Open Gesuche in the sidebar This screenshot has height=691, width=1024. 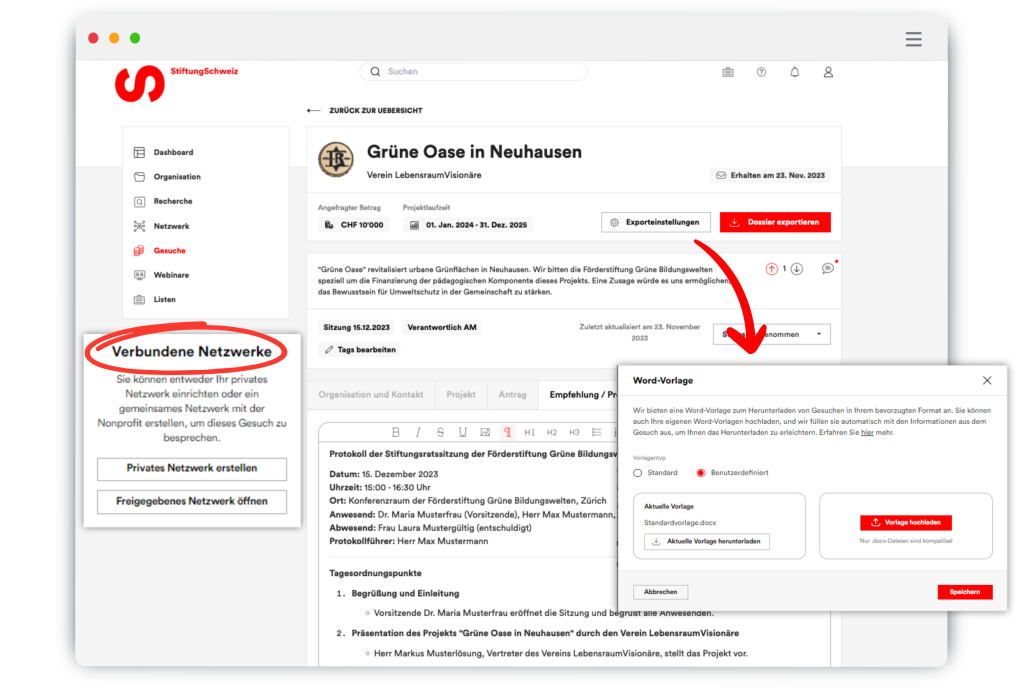(169, 251)
